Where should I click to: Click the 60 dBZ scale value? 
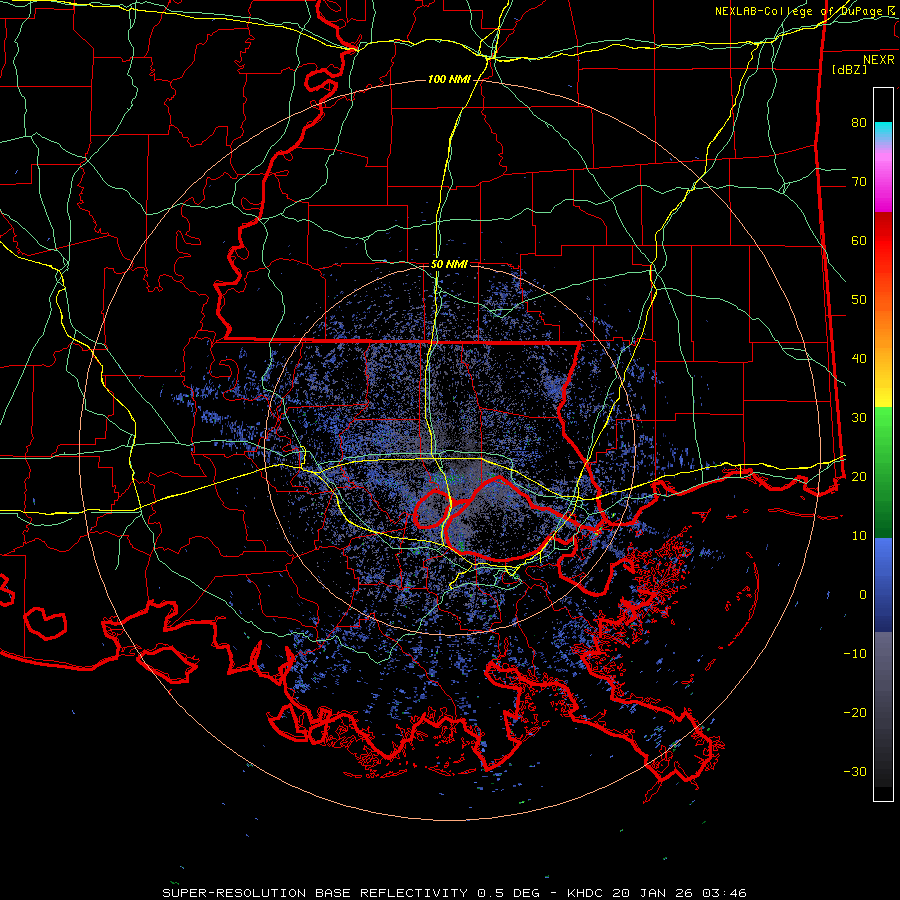point(859,241)
